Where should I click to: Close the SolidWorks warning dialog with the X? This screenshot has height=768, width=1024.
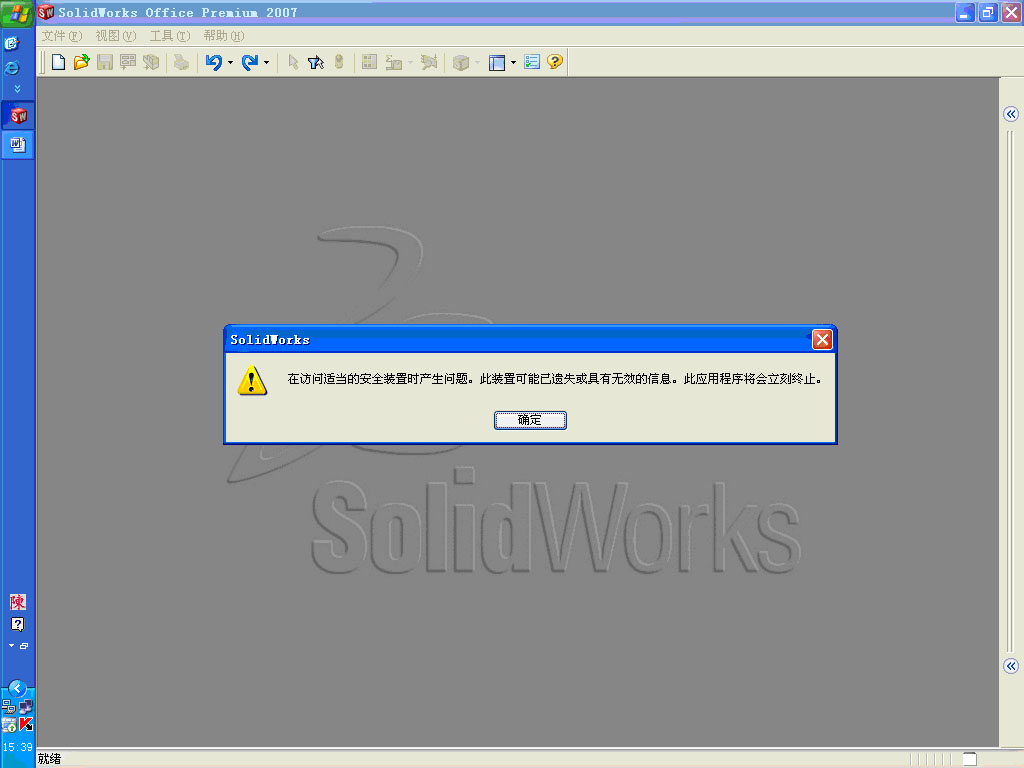[x=822, y=340]
